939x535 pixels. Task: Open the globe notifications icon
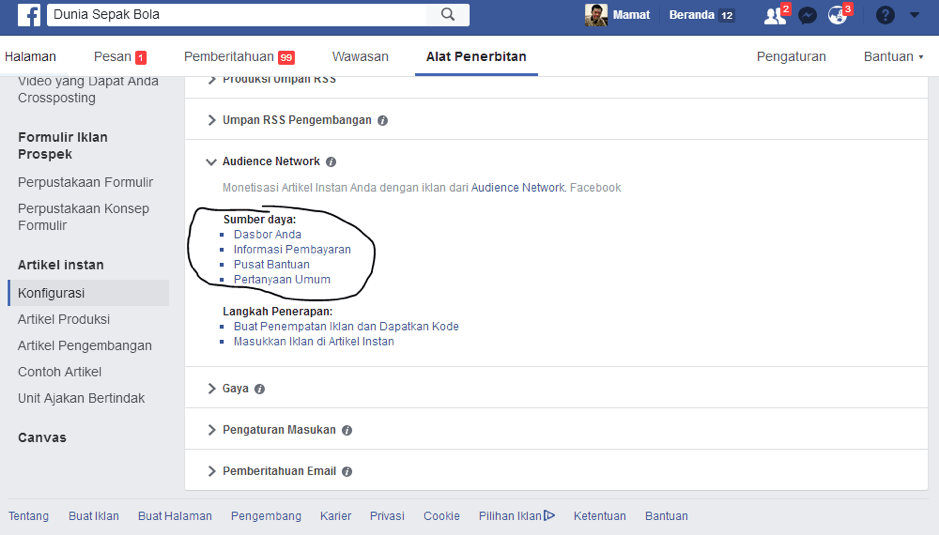(837, 15)
